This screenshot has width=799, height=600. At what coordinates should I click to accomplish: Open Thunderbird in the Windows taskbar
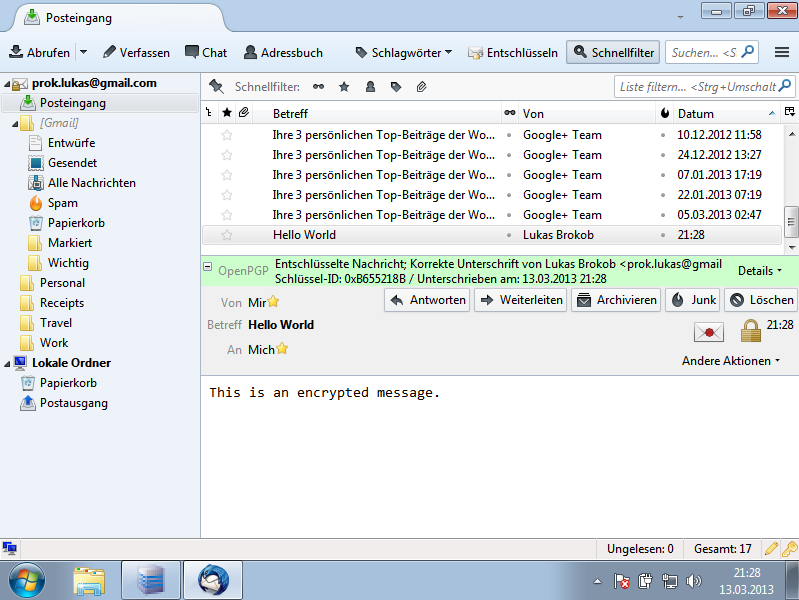(x=213, y=580)
